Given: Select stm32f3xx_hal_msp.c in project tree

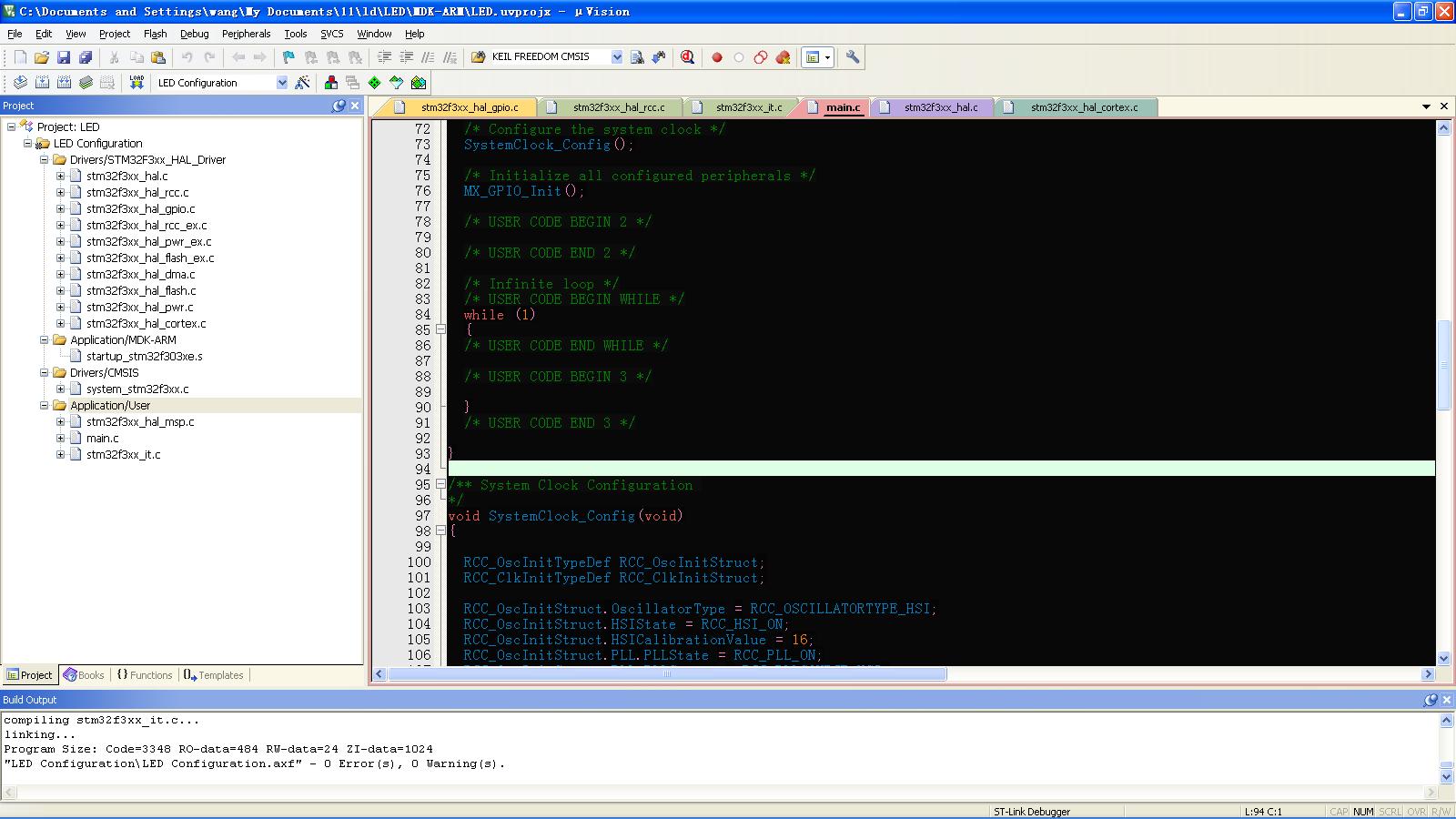Looking at the screenshot, I should pyautogui.click(x=140, y=421).
